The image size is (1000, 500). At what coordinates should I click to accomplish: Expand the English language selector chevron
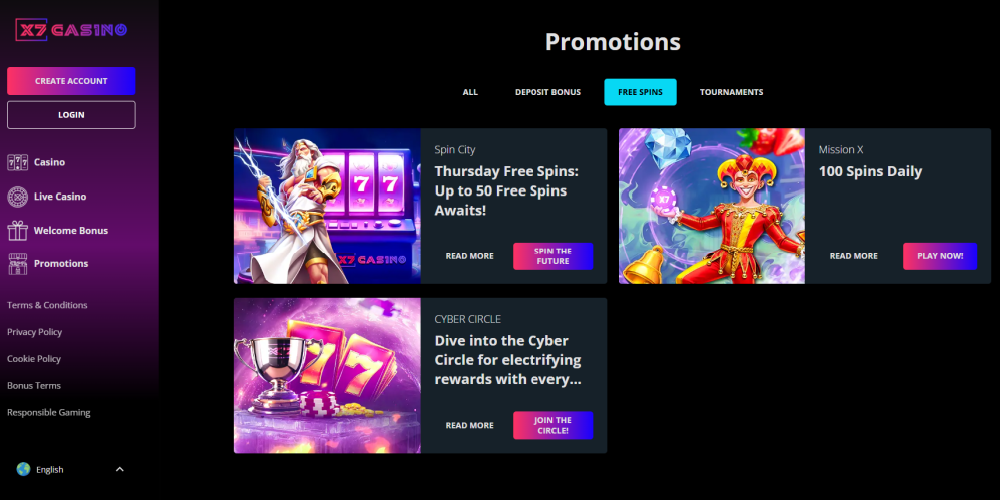click(x=119, y=469)
